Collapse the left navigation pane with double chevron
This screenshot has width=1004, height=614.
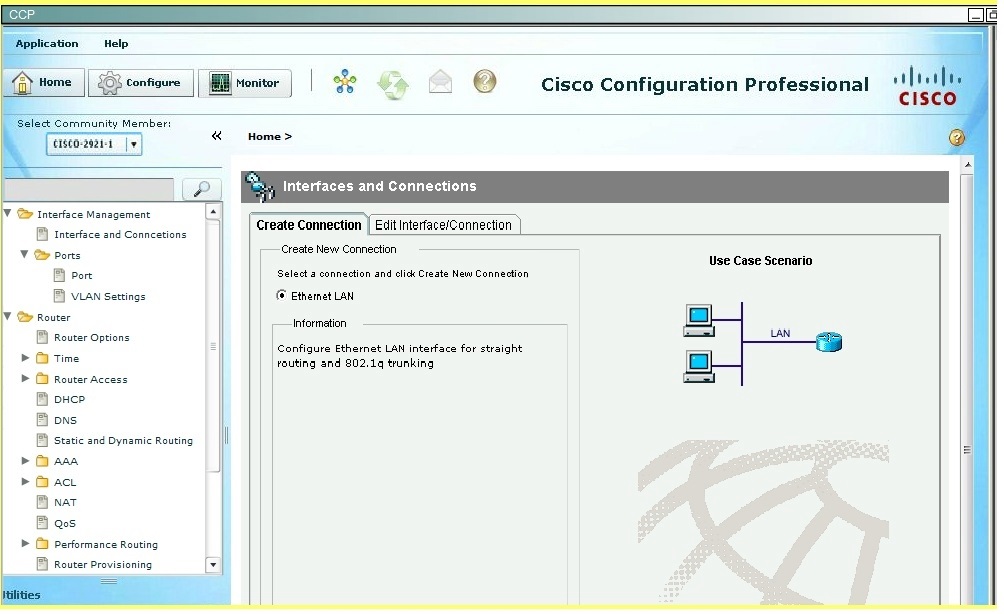click(x=216, y=136)
